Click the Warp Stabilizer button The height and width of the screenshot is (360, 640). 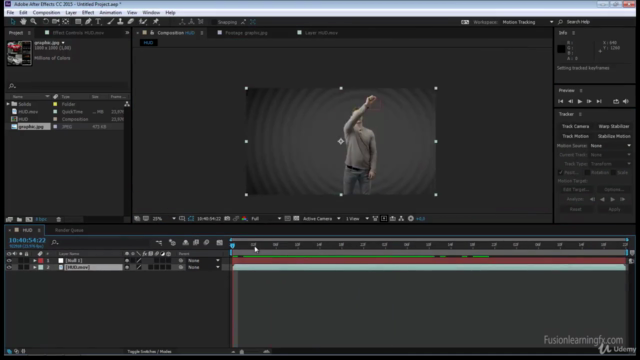point(613,127)
